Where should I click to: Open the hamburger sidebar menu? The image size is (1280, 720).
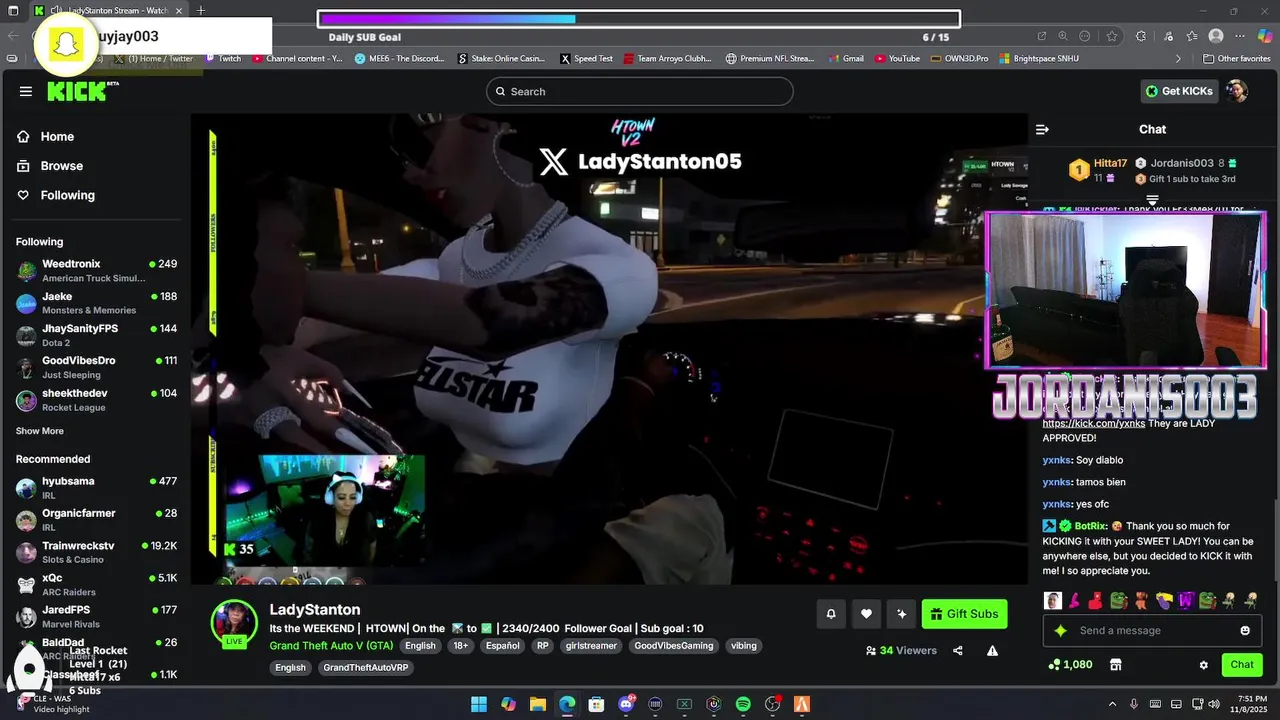25,91
